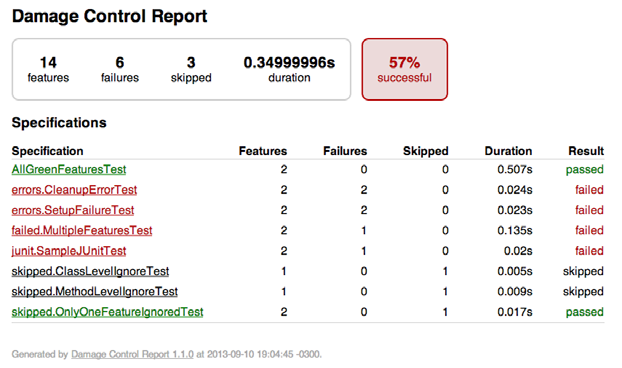Click the Failures column header
622x368 pixels.
[x=345, y=151]
